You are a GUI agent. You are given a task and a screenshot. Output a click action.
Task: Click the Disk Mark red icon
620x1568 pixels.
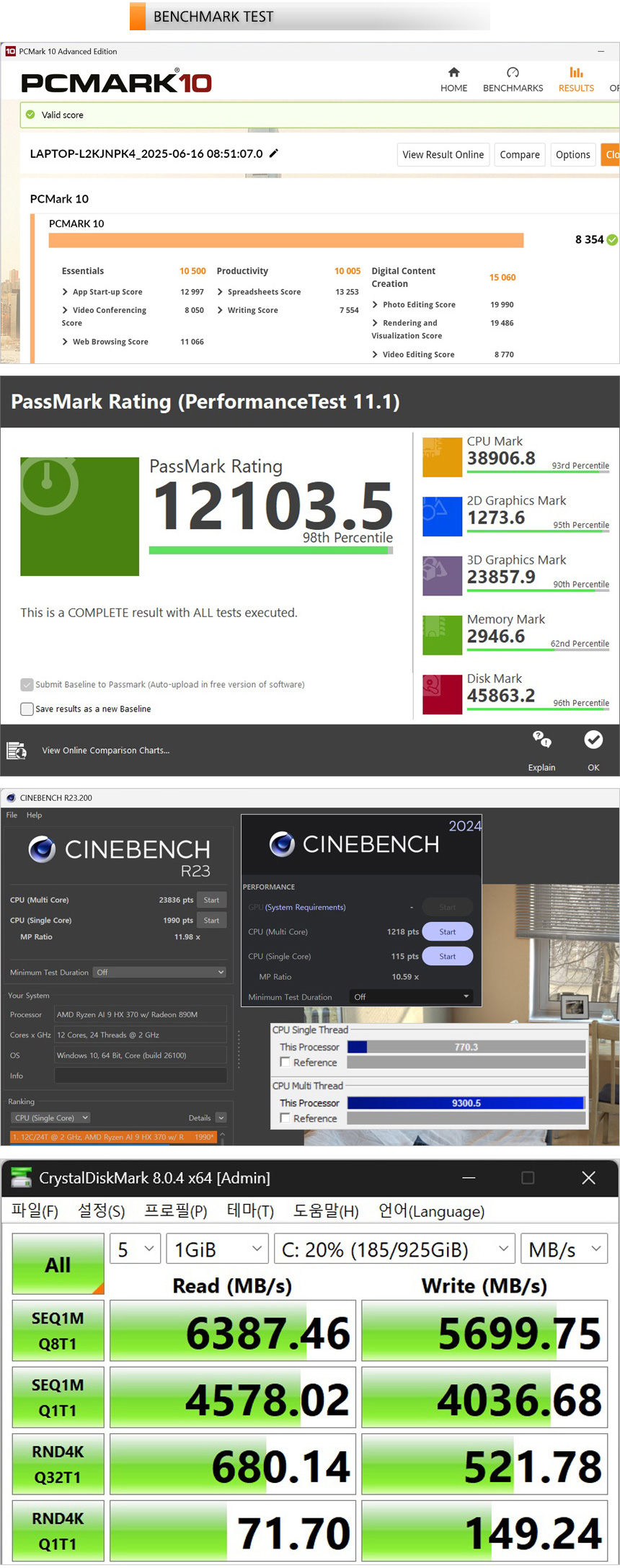(442, 694)
